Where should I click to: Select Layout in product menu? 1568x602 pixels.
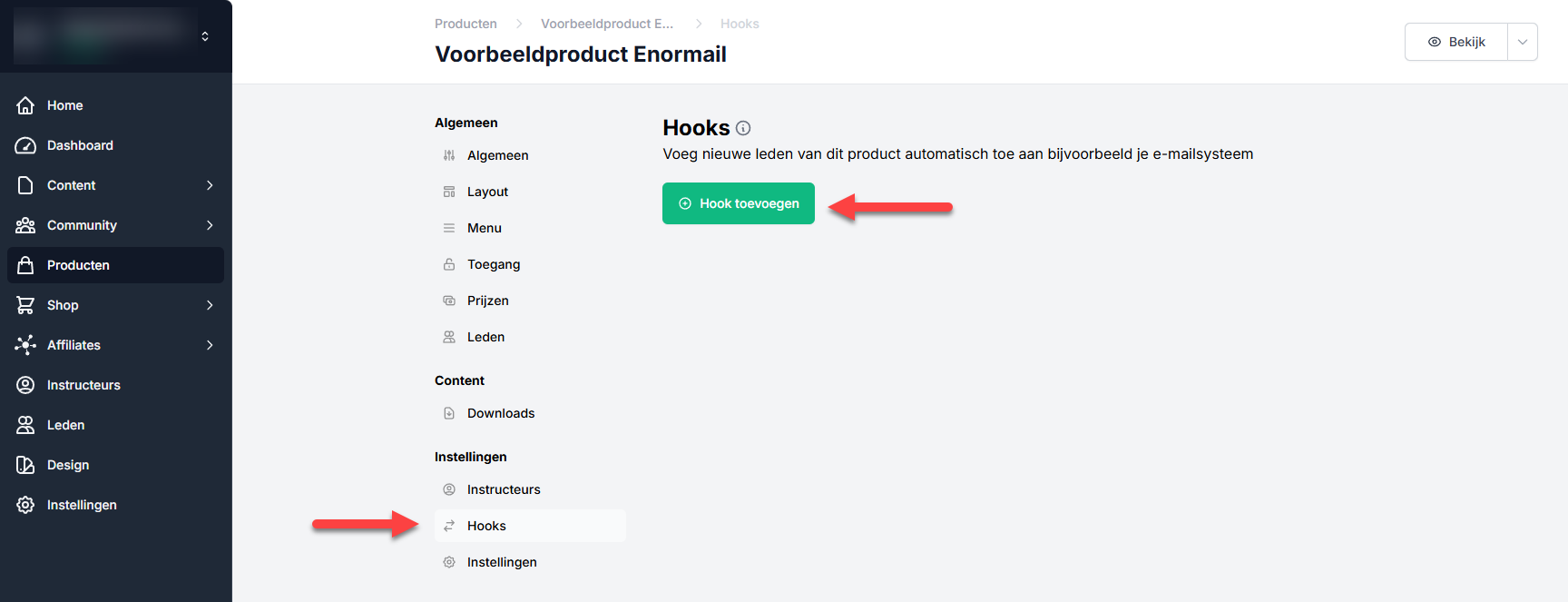[487, 192]
